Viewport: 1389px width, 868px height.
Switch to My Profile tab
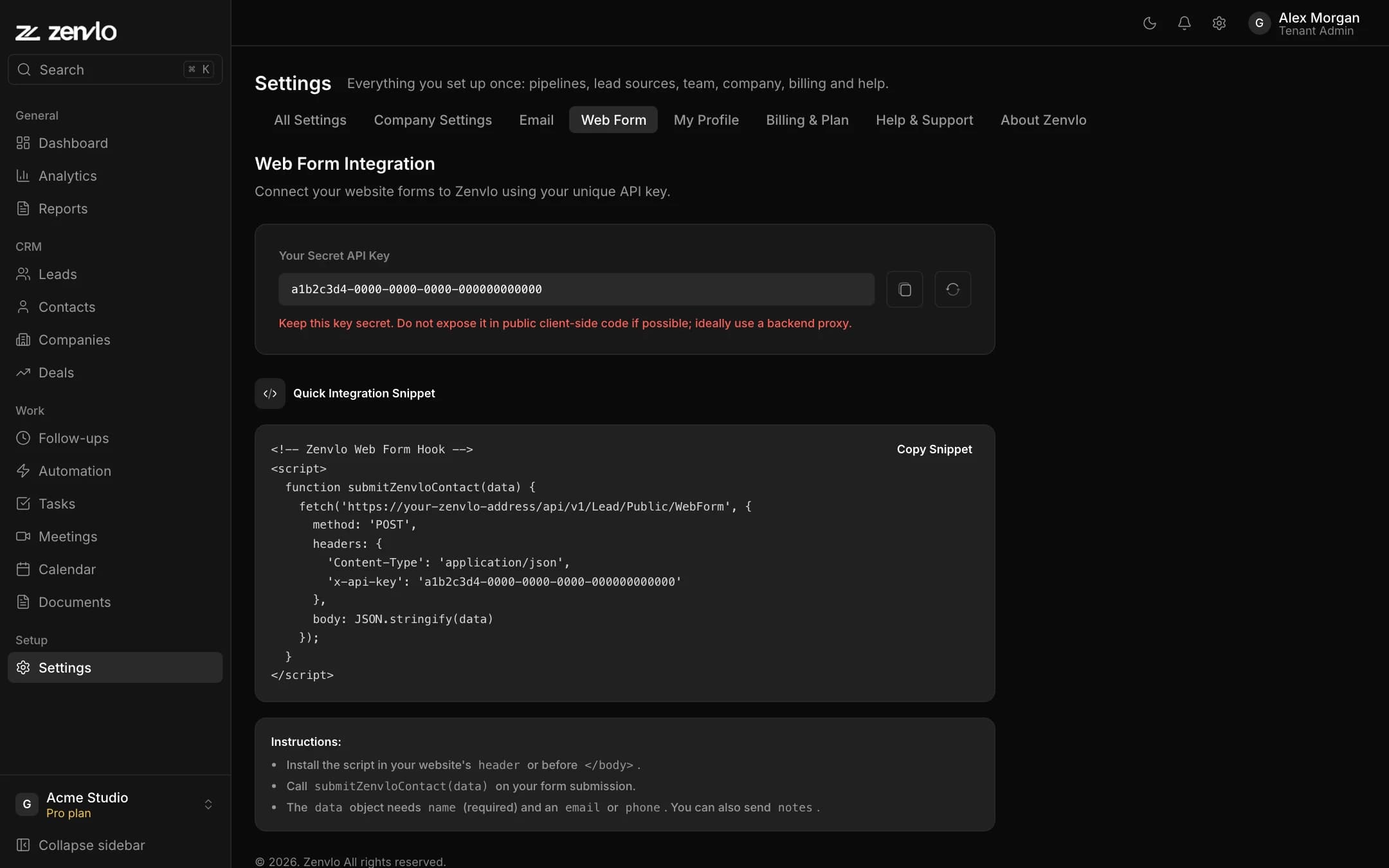click(706, 120)
